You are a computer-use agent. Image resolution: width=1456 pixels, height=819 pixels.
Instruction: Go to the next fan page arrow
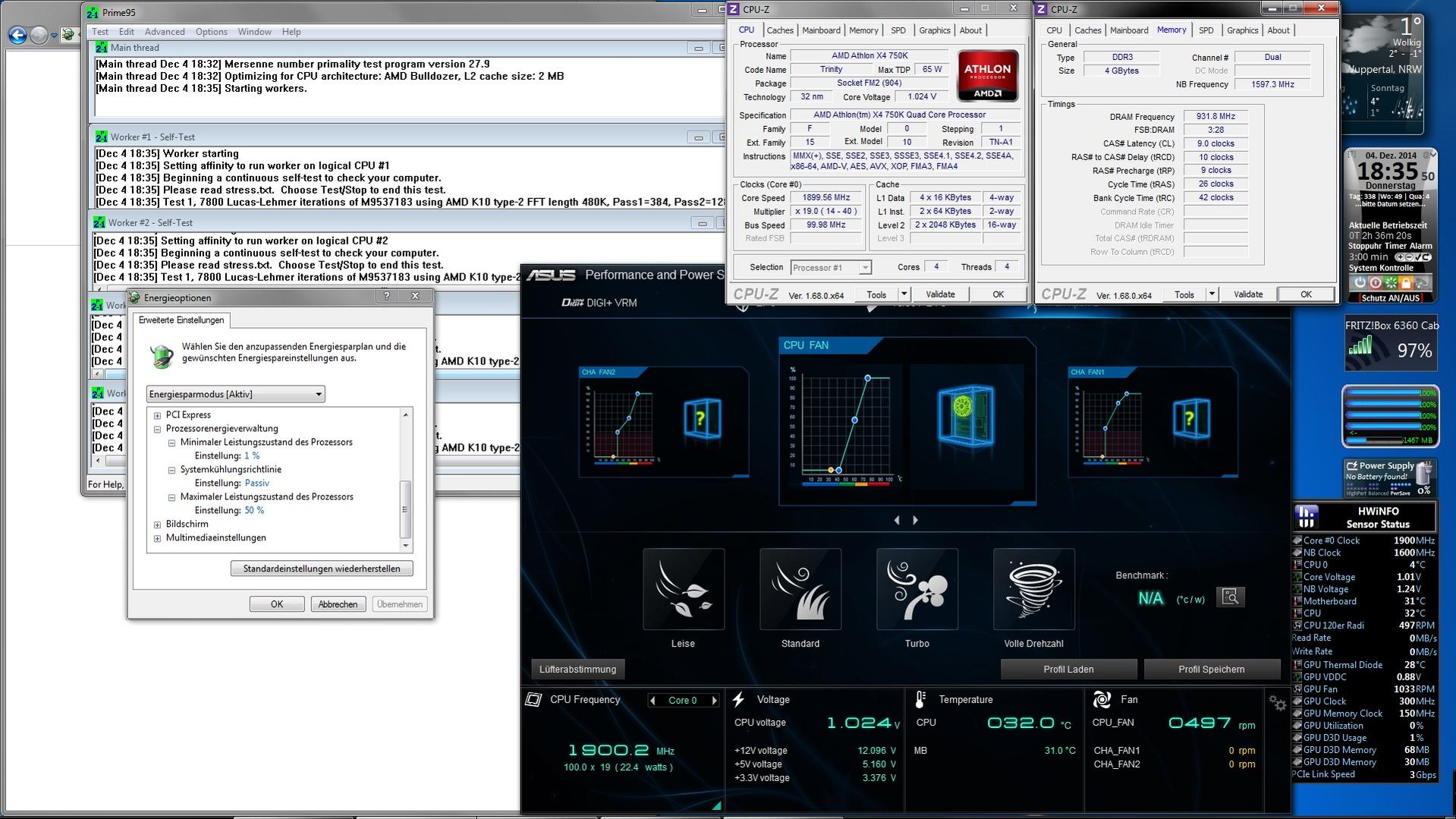click(915, 520)
